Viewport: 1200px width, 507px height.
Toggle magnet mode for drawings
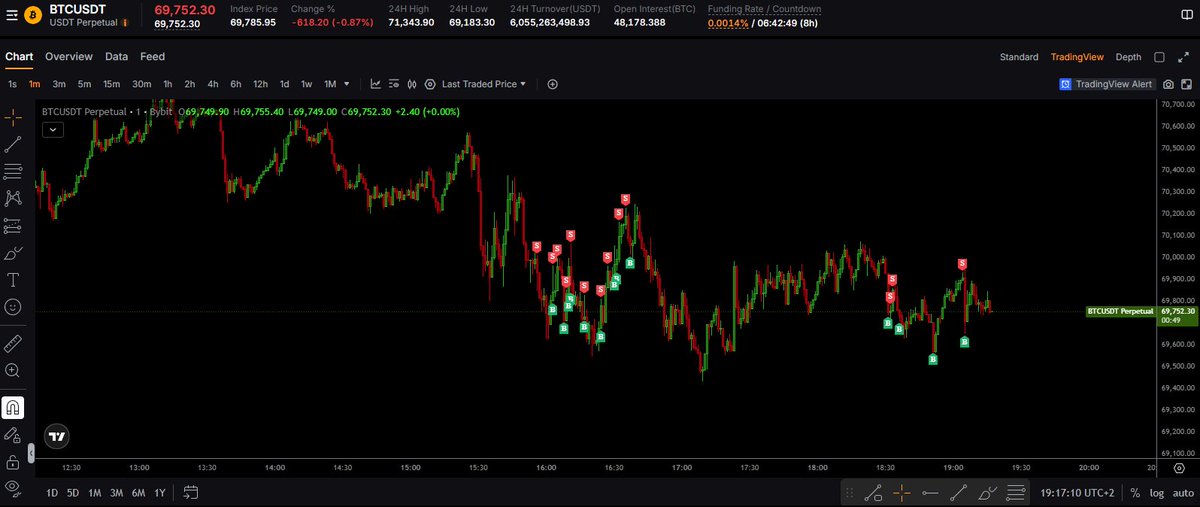(13, 407)
